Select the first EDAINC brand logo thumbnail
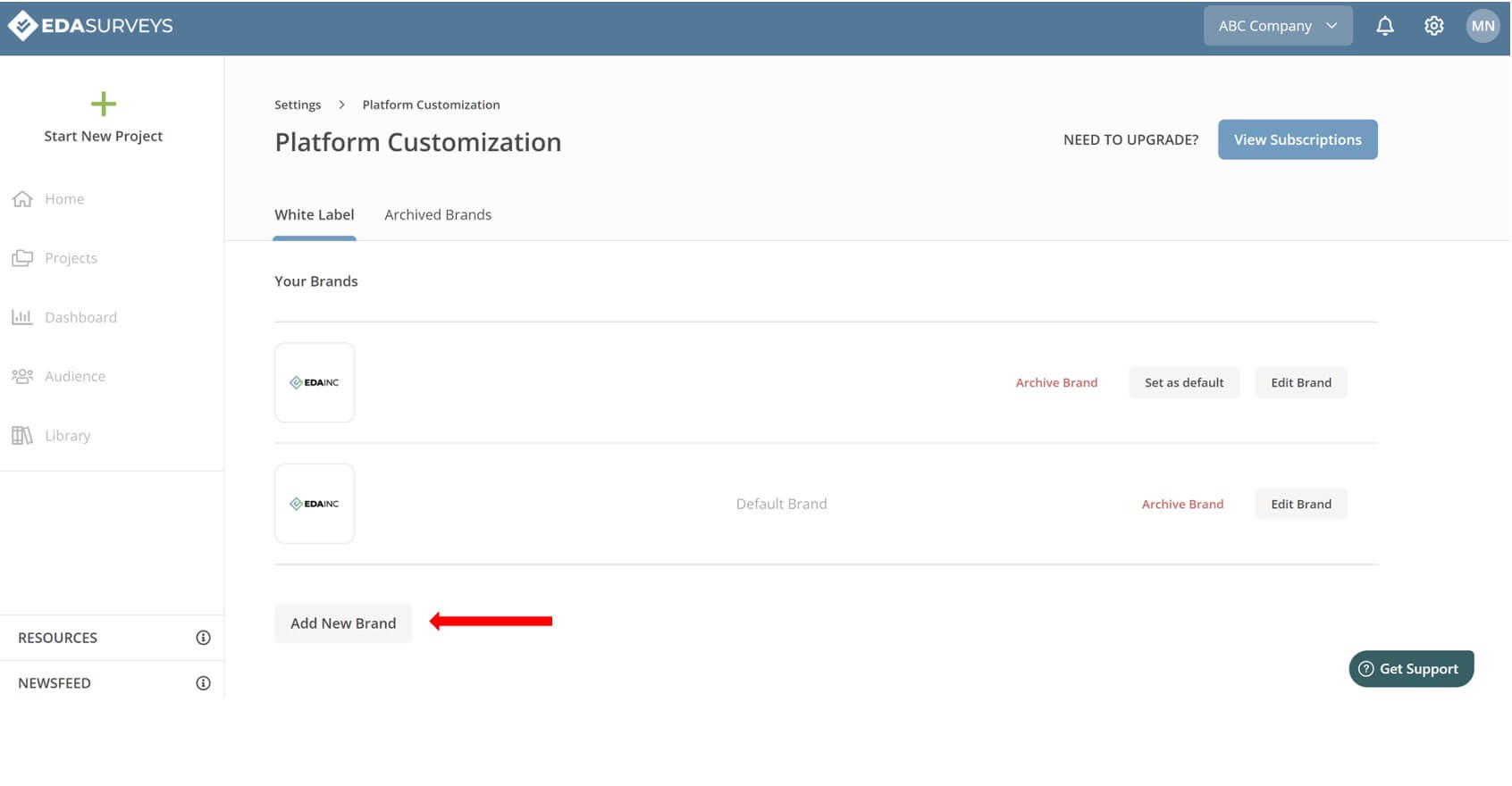1512x786 pixels. click(x=315, y=382)
